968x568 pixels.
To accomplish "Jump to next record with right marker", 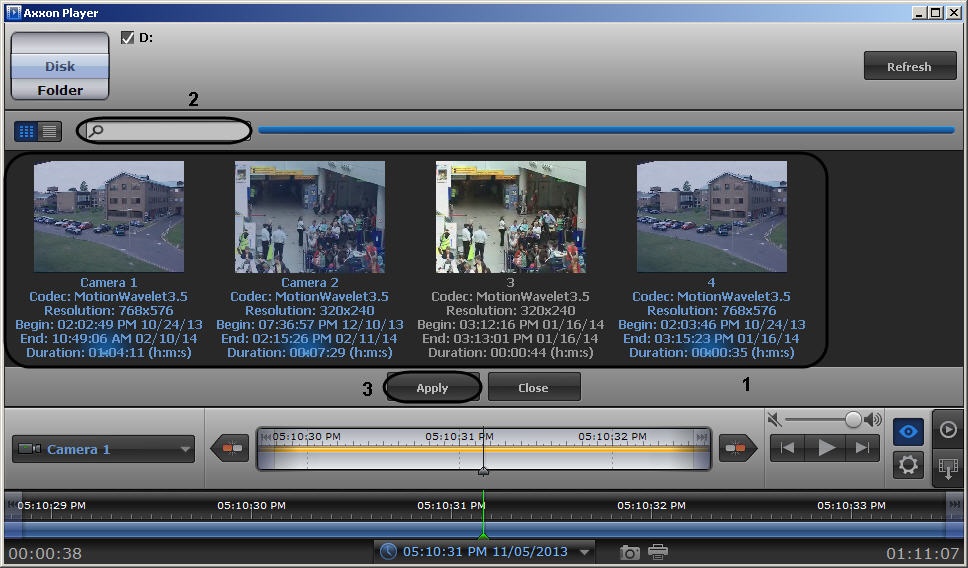I will [x=738, y=449].
